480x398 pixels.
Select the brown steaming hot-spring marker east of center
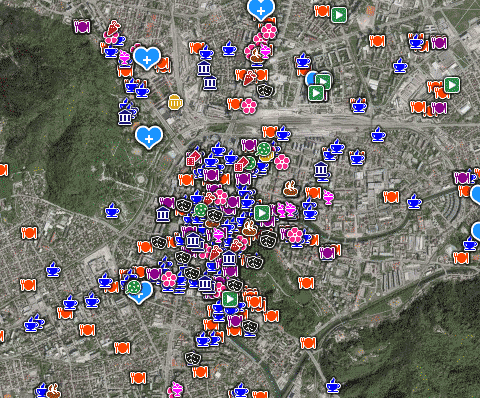tap(290, 188)
